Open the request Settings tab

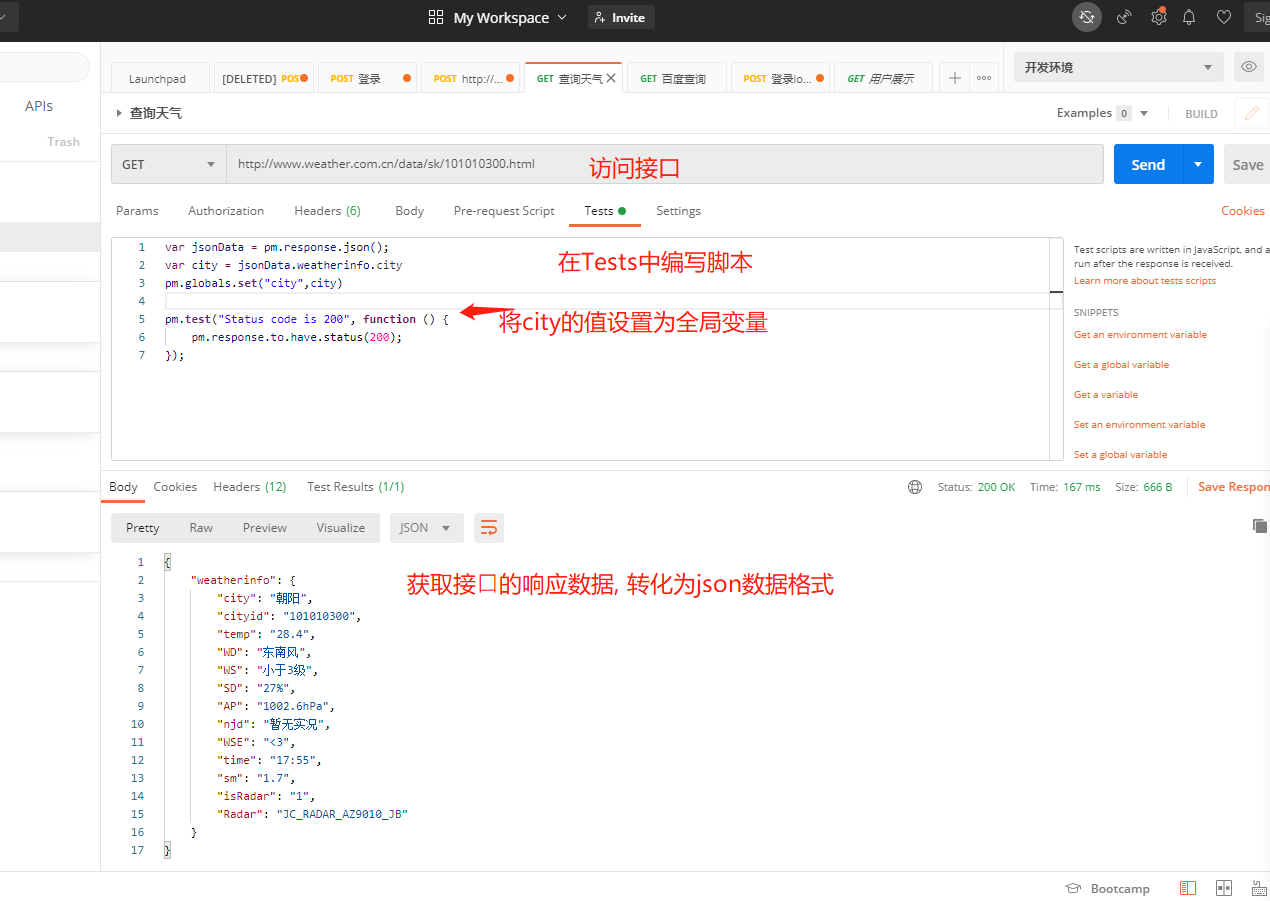pos(678,211)
